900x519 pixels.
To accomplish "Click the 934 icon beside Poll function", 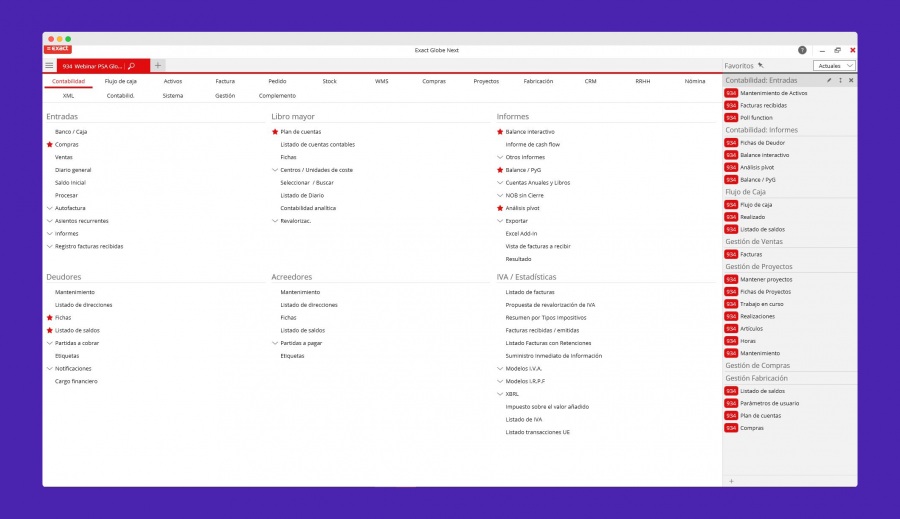I will click(731, 118).
